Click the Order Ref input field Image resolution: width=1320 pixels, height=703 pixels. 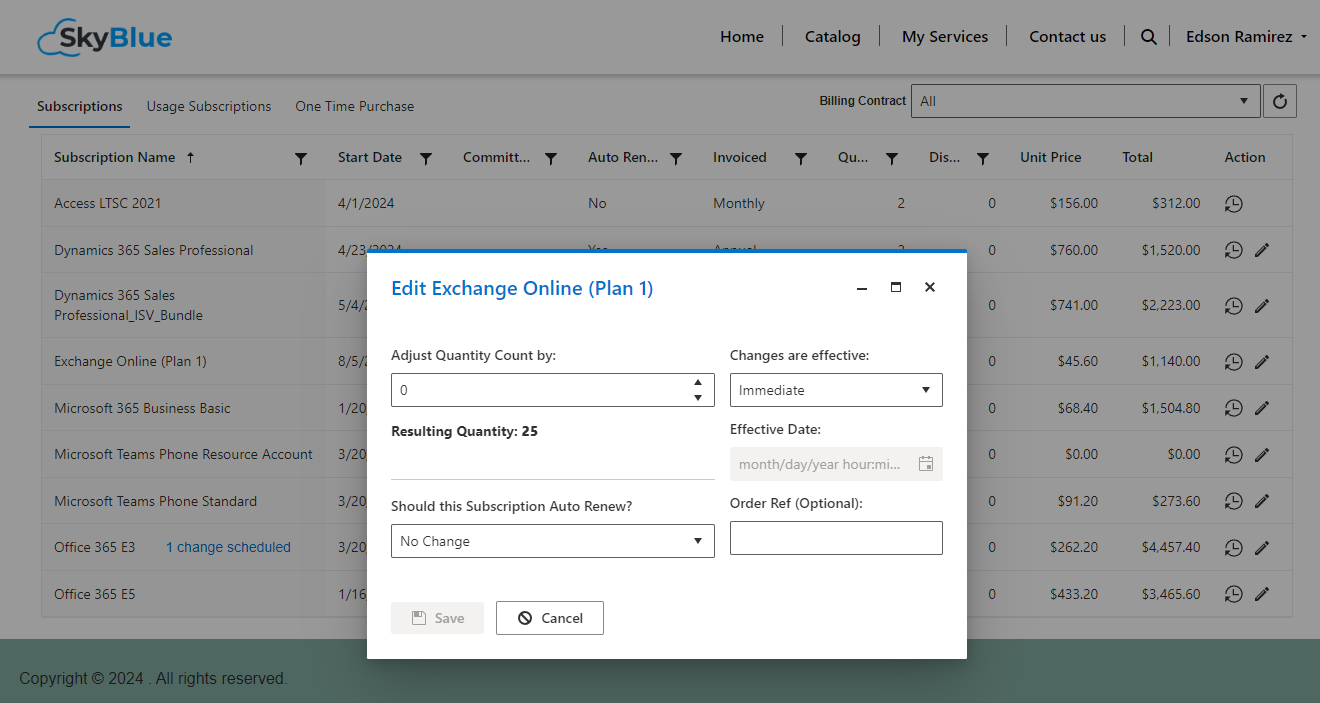(x=836, y=538)
